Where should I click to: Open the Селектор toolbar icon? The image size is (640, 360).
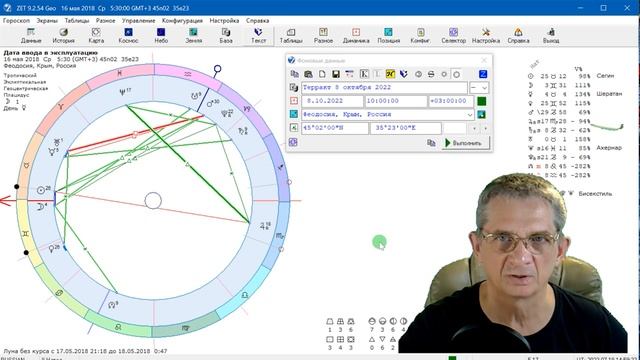click(x=453, y=36)
